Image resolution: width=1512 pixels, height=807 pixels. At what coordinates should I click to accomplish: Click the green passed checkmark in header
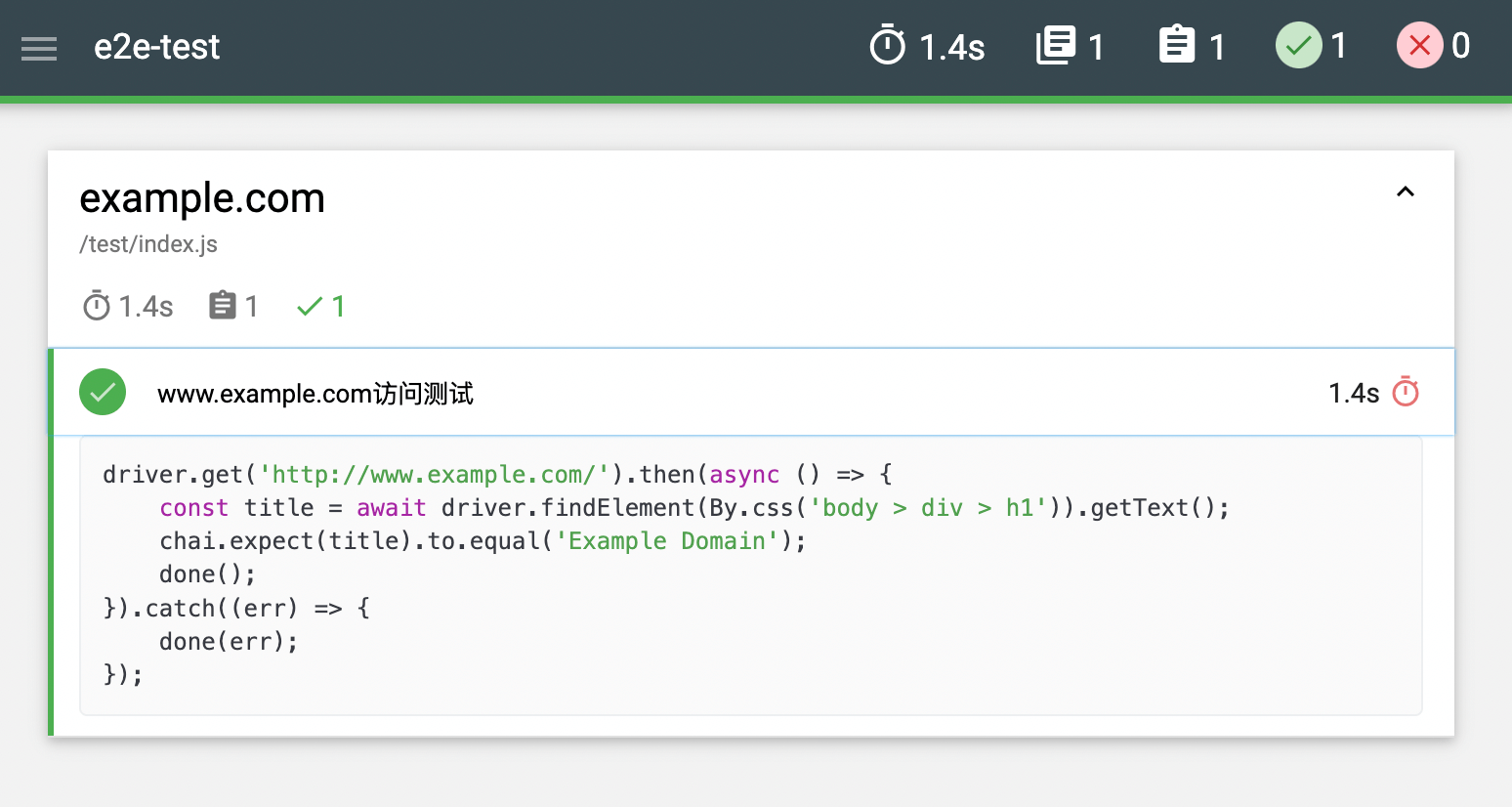tap(1298, 46)
